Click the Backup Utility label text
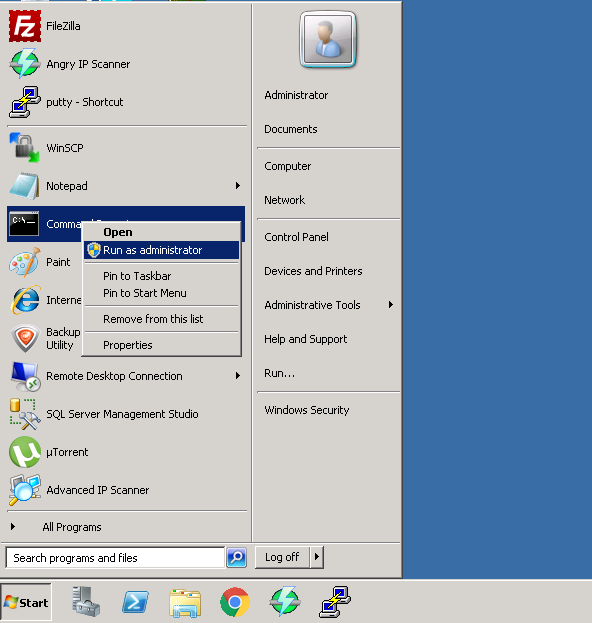 tap(63, 339)
